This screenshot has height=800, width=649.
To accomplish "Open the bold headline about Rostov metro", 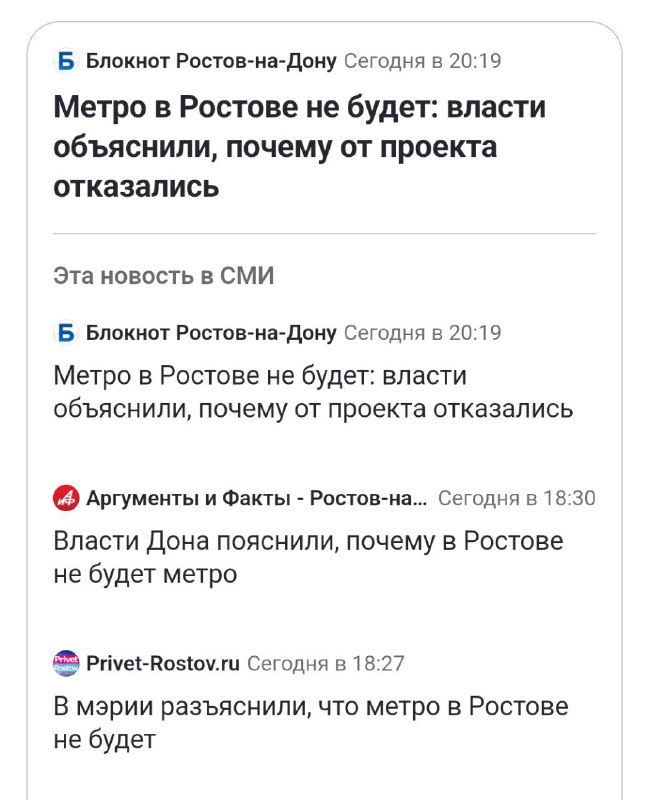I will click(300, 146).
